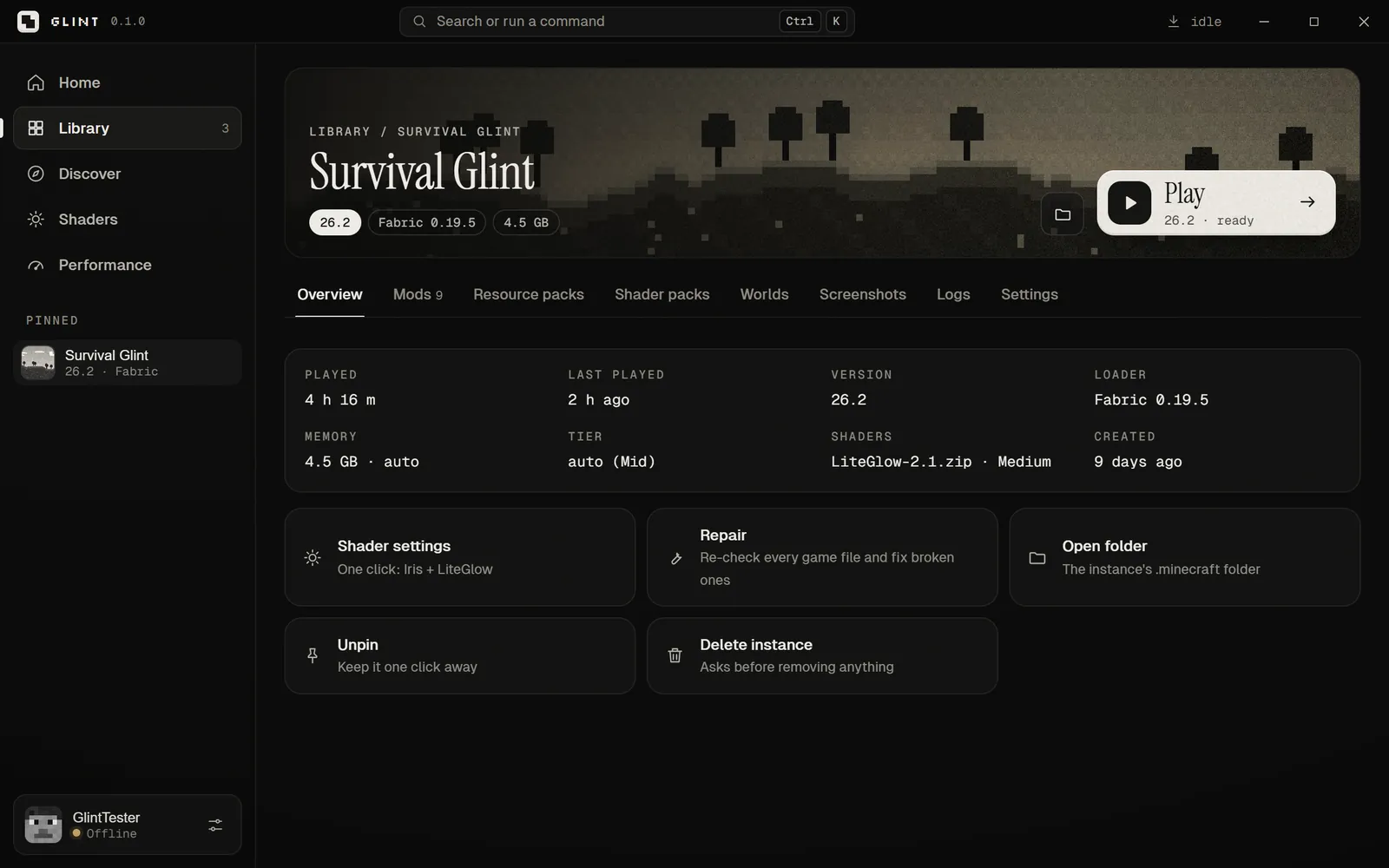Click LIBRARY in the breadcrumb

339,132
